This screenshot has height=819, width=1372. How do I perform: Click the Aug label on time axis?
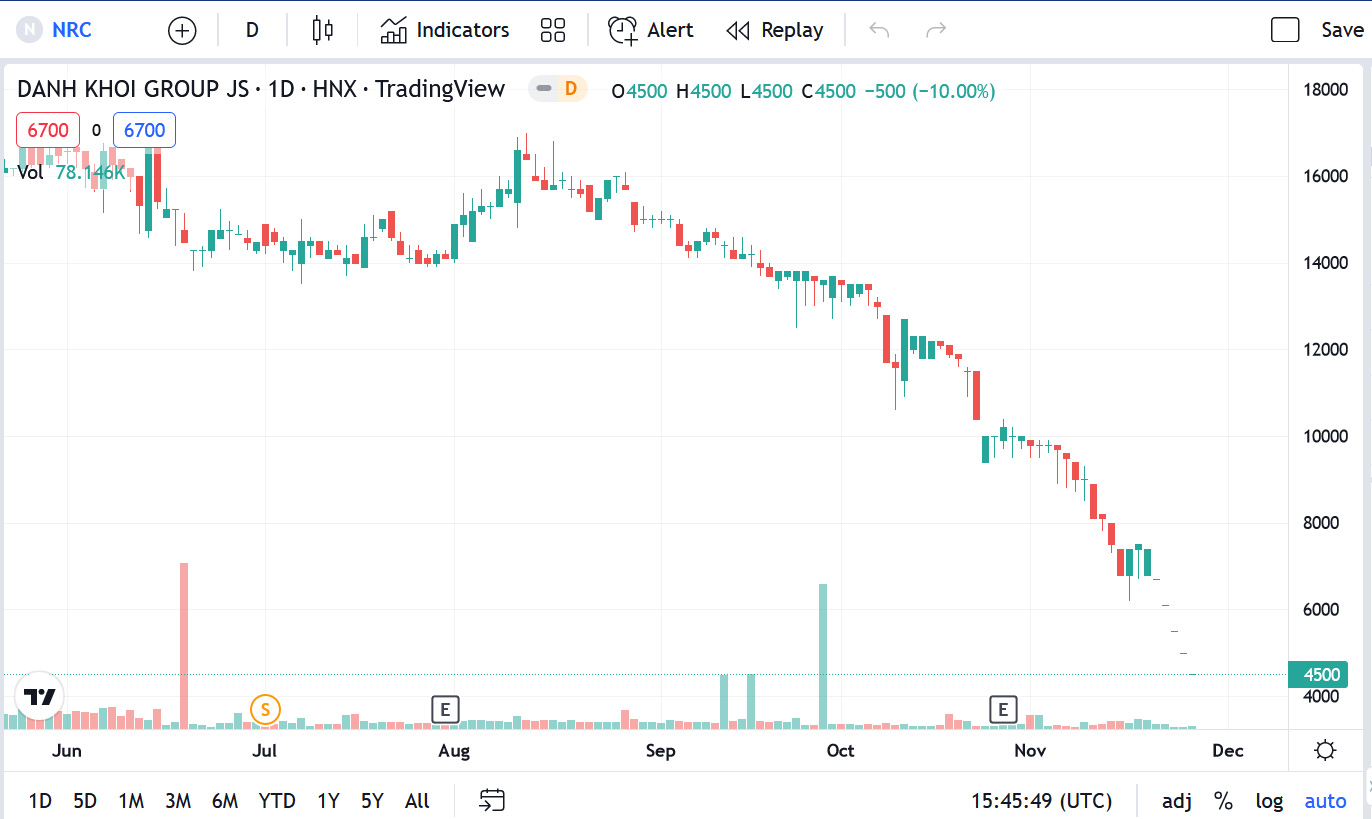tap(454, 751)
